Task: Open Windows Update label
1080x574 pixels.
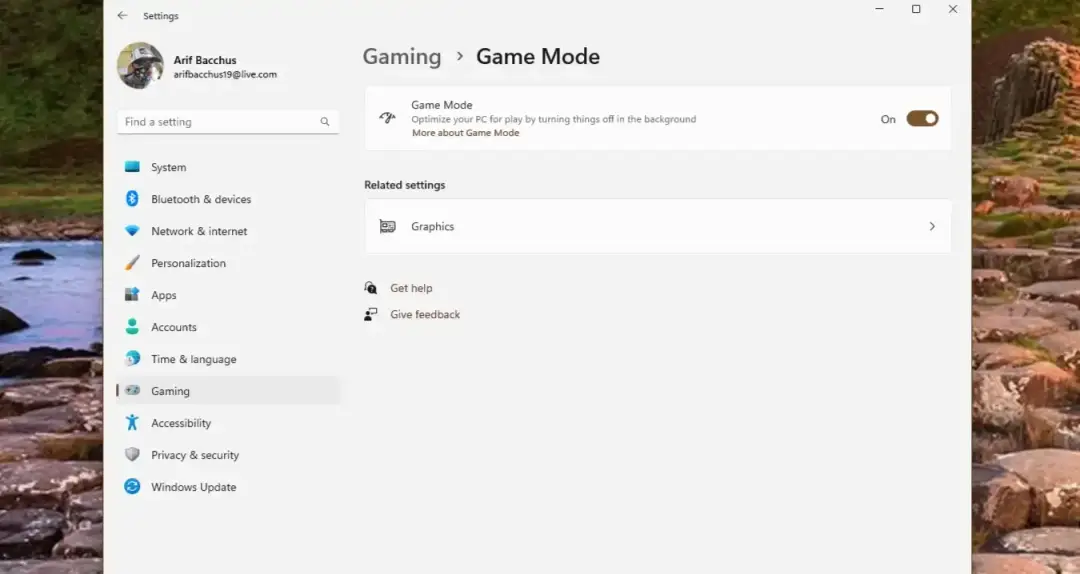Action: click(x=194, y=486)
